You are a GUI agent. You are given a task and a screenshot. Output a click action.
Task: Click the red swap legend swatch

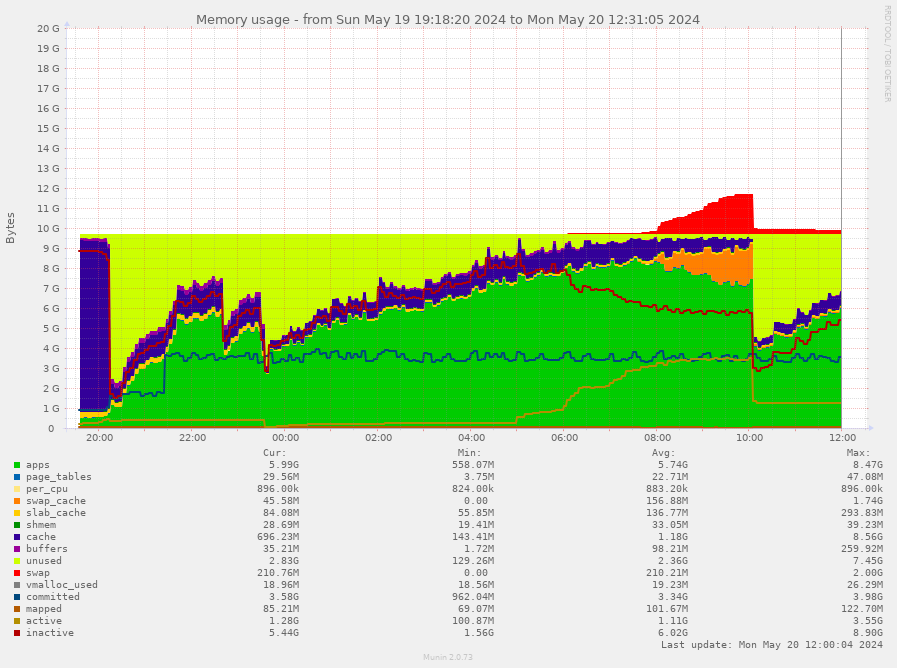click(17, 573)
